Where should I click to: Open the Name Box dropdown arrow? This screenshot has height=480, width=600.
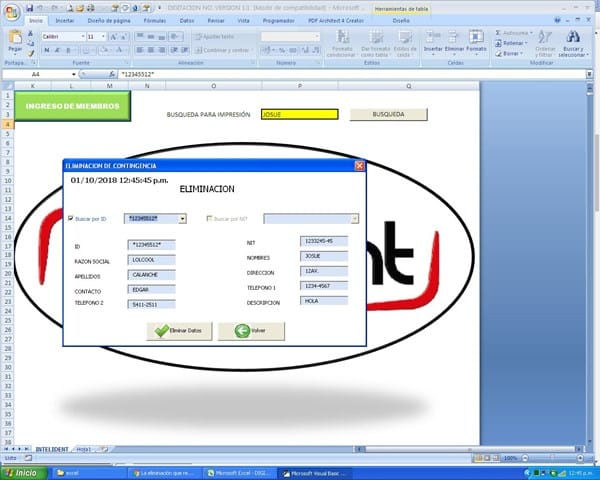(x=73, y=74)
